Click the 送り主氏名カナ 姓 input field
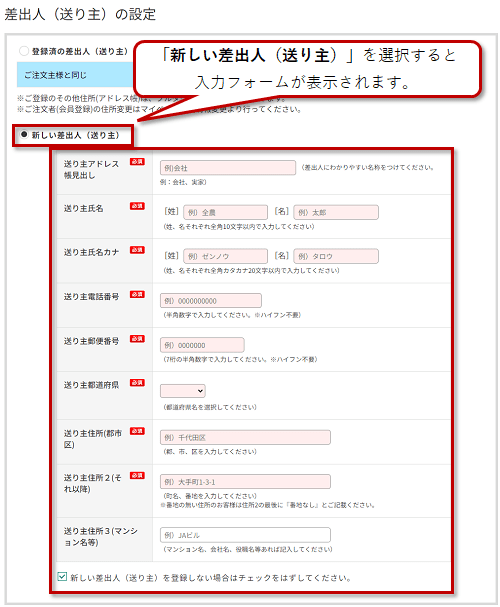This screenshot has height=607, width=500. point(225,256)
